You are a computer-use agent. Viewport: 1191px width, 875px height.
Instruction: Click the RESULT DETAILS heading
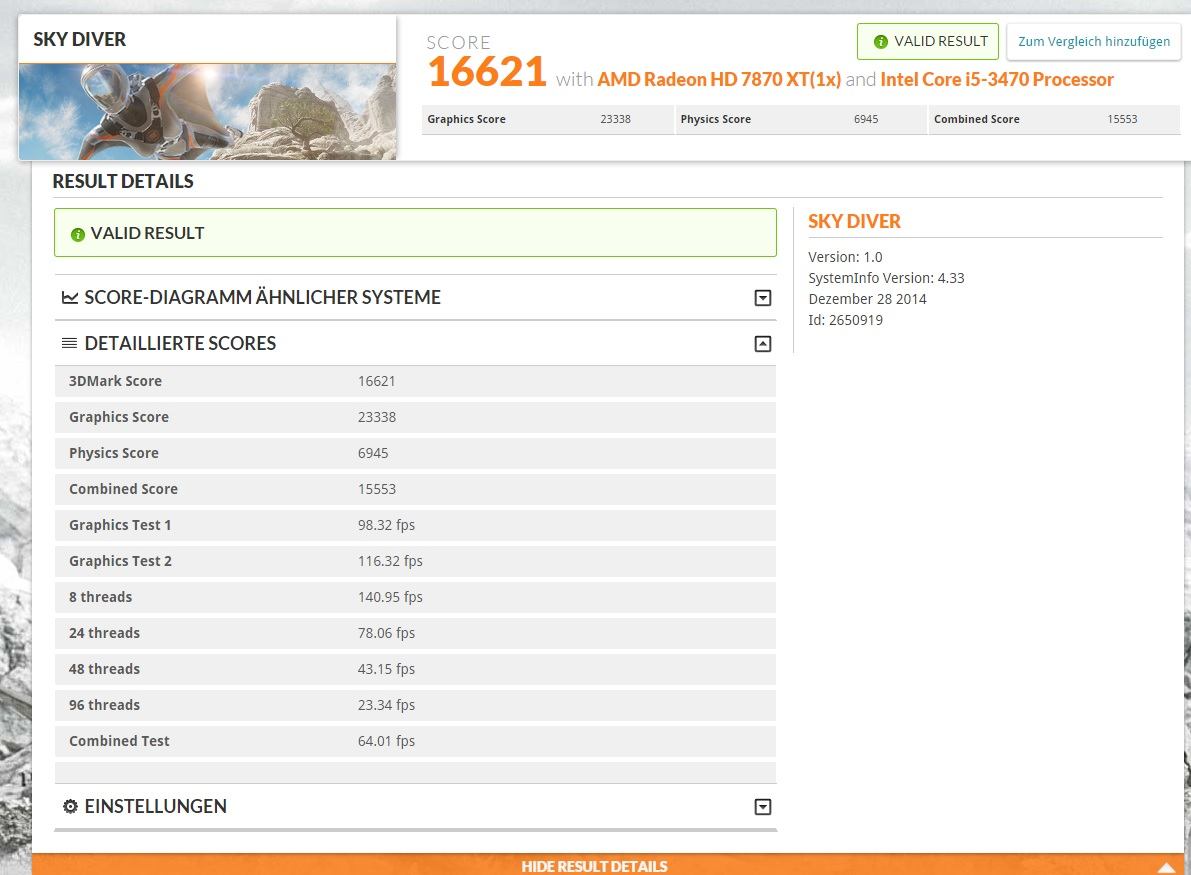[123, 182]
